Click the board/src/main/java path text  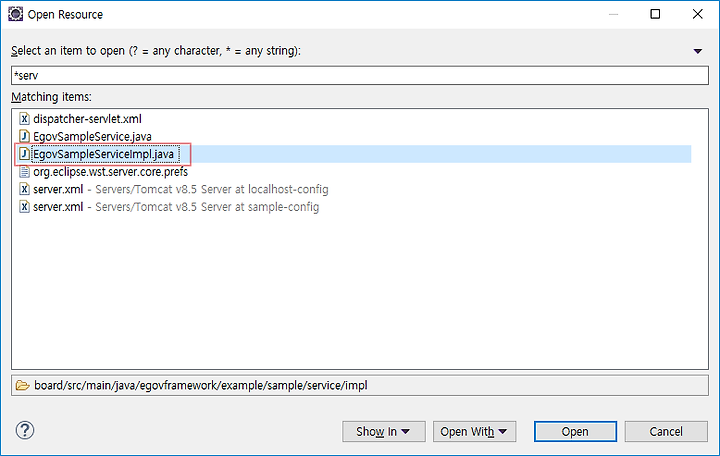click(x=201, y=385)
